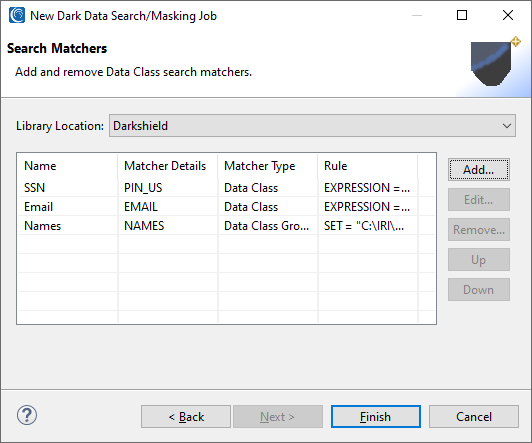This screenshot has height=443, width=532.
Task: Cancel the masking job wizard
Action: pyautogui.click(x=474, y=417)
